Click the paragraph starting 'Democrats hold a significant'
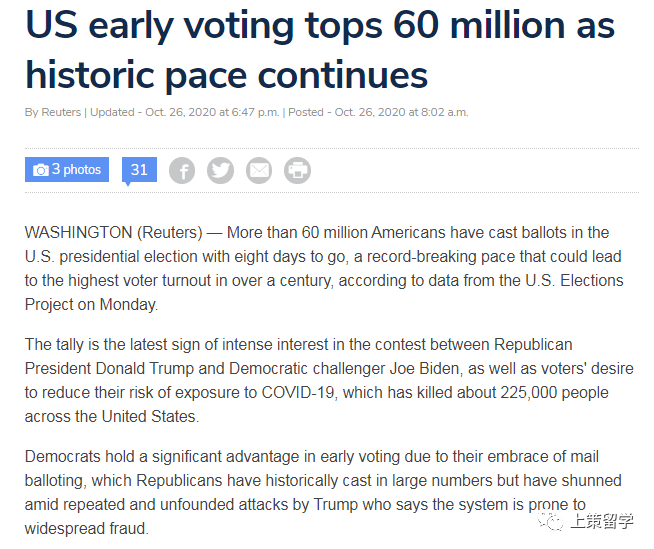This screenshot has height=549, width=654. [323, 492]
